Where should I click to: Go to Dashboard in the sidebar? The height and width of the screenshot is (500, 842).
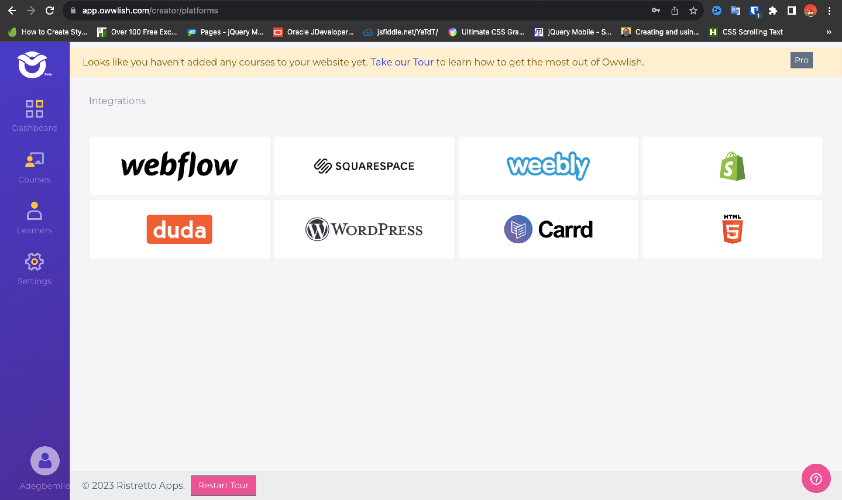34,115
